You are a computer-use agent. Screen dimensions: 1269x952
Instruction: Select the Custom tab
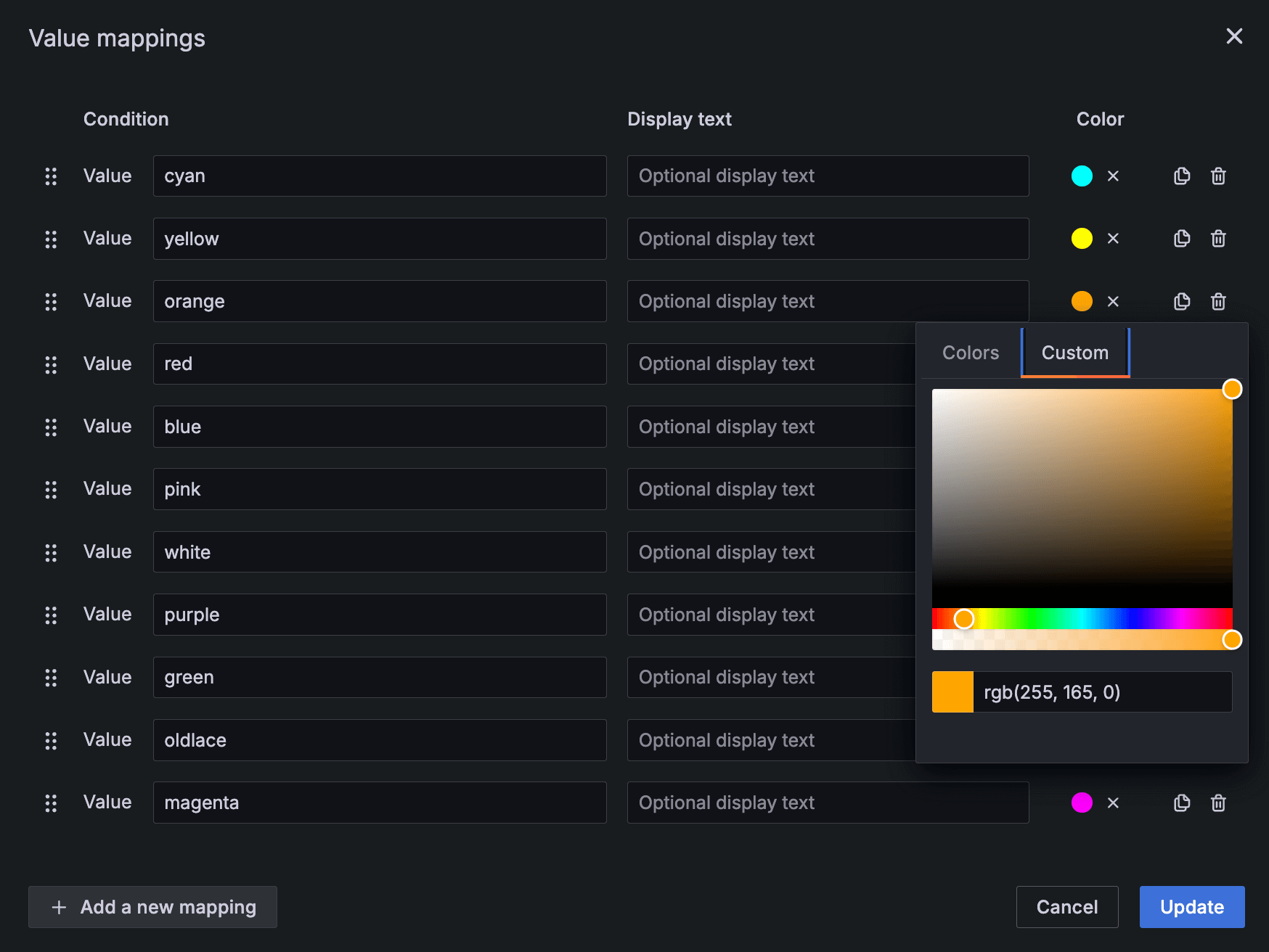1075,353
